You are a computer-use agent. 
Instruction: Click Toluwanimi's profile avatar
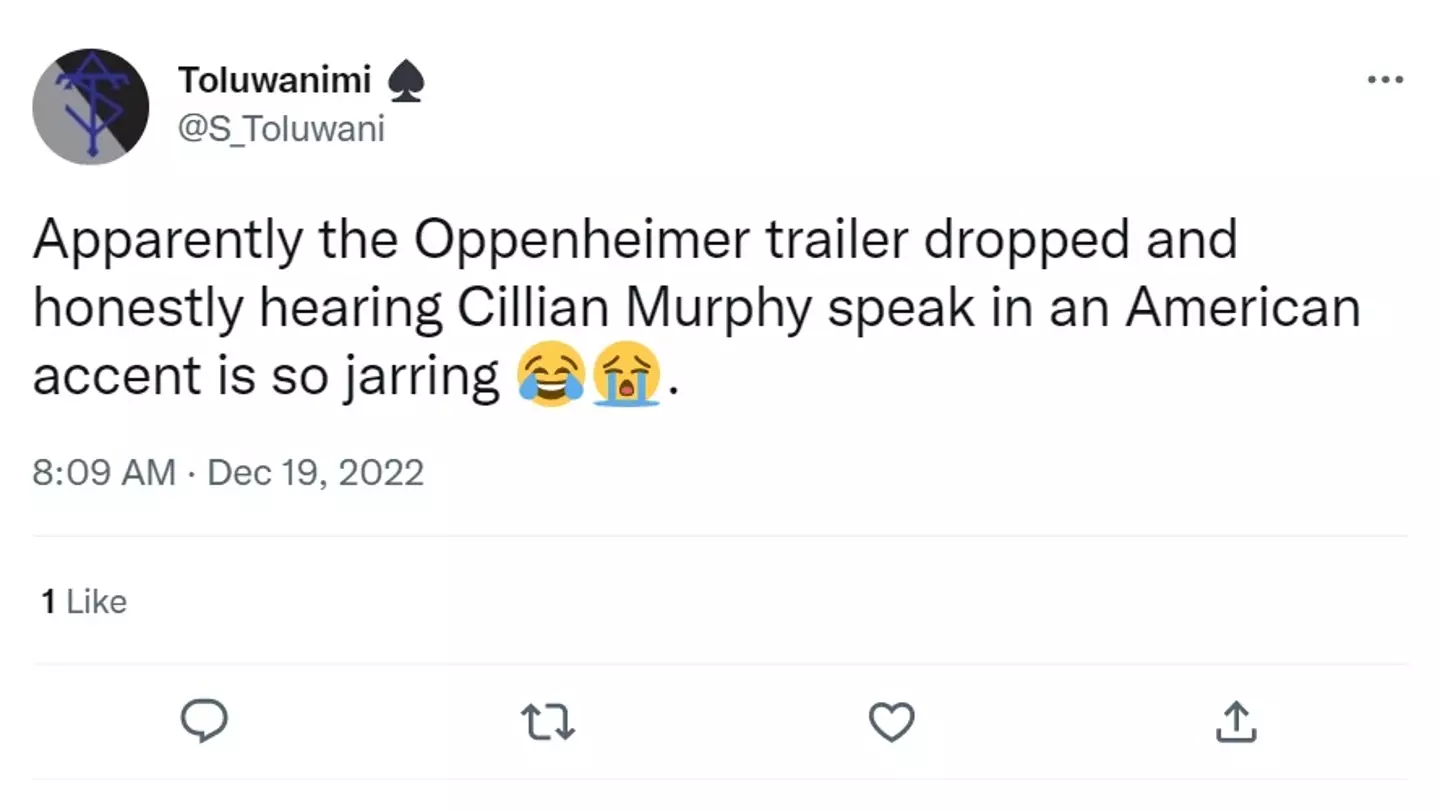click(91, 105)
